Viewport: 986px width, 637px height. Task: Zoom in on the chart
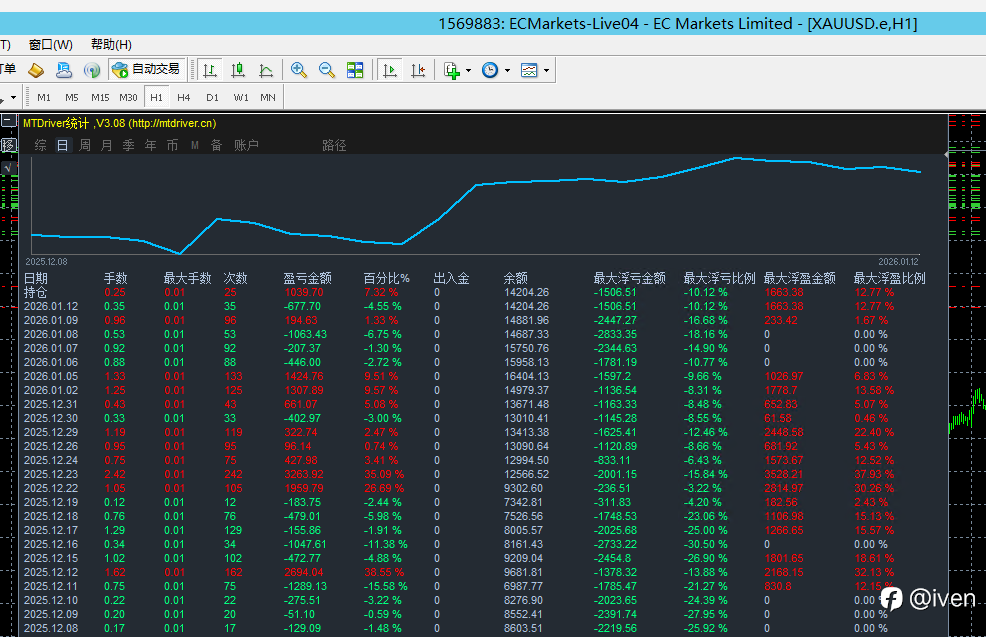coord(299,70)
